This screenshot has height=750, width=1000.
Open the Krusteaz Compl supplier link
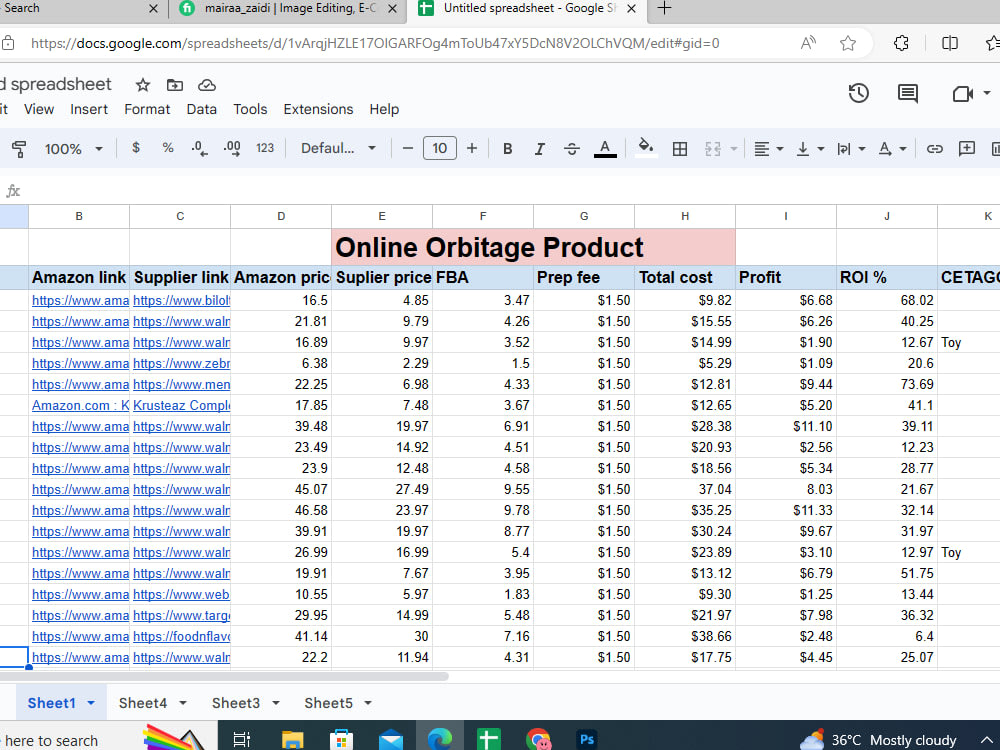point(182,405)
